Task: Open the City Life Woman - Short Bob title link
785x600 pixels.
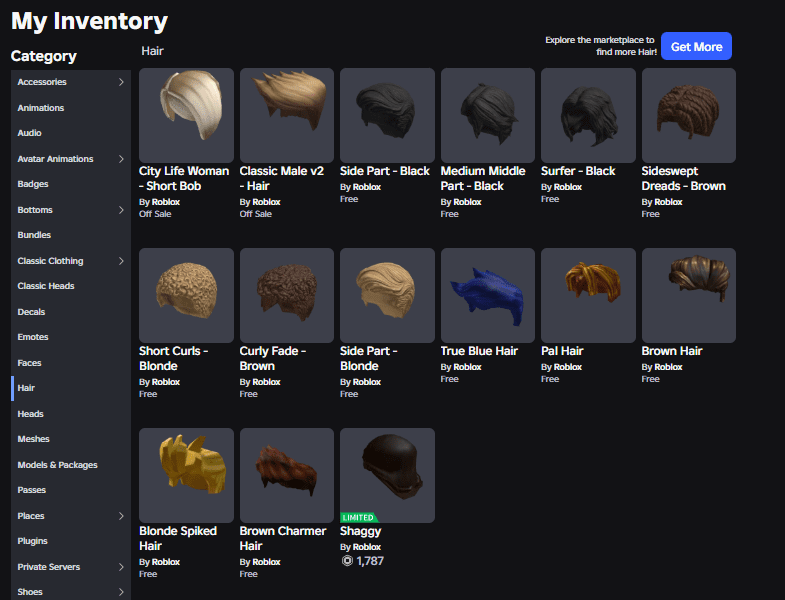Action: pos(184,178)
